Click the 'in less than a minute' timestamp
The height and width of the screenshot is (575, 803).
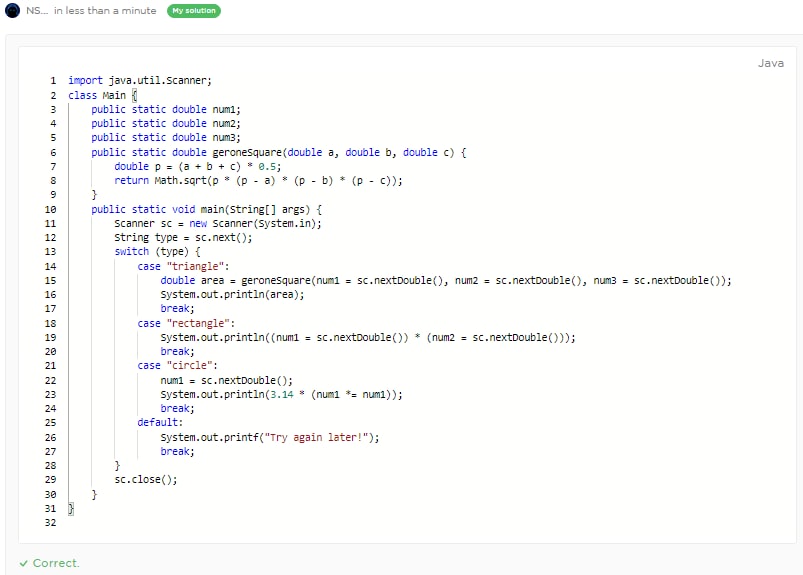[x=105, y=11]
